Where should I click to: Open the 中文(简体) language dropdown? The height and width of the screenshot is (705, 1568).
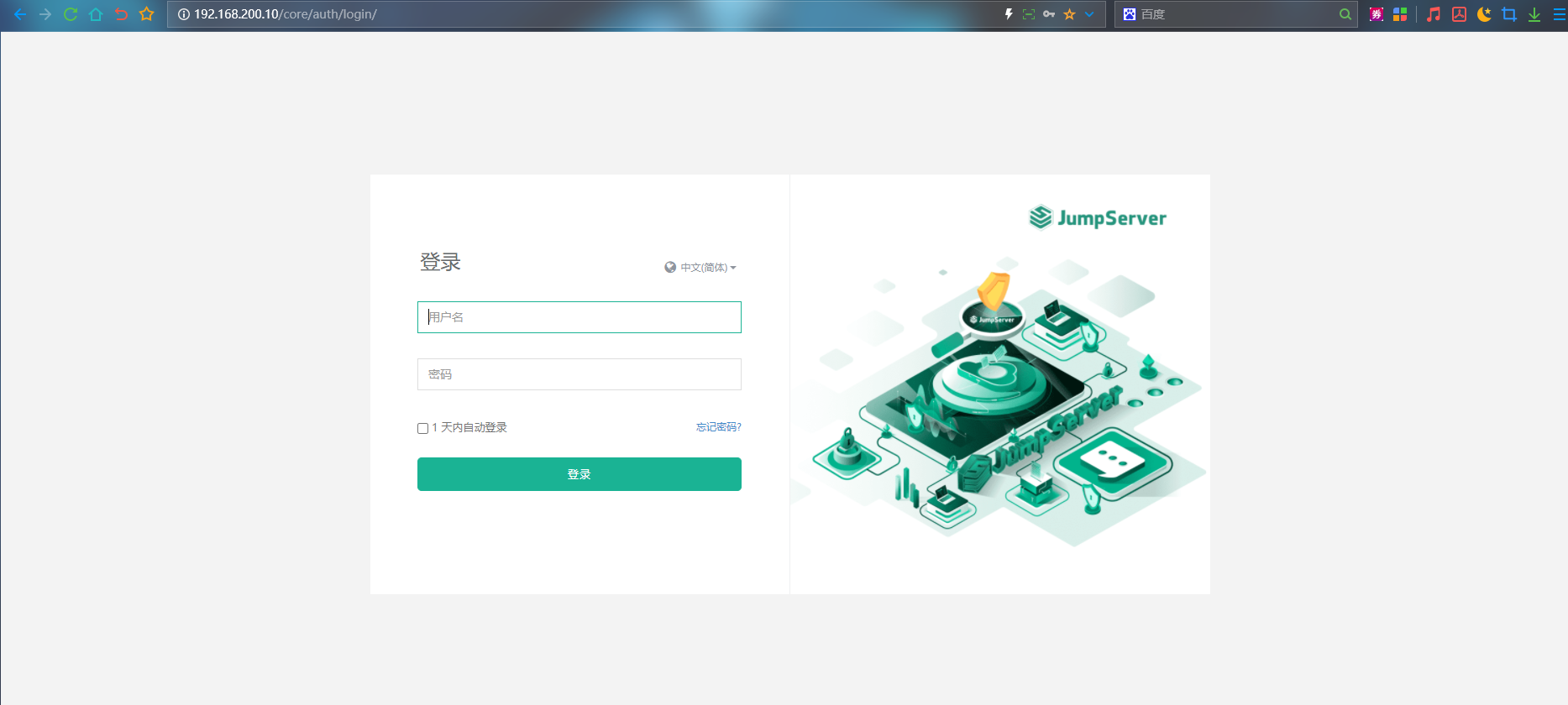[x=708, y=268]
